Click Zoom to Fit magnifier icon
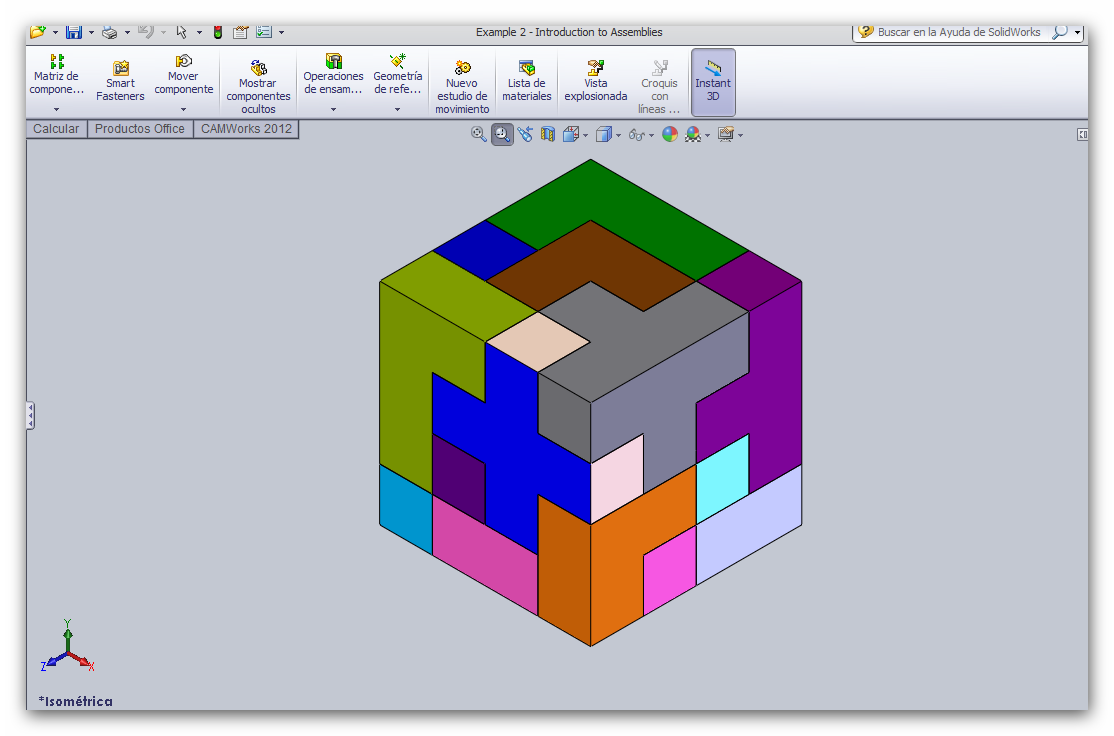Screen dimensions: 1114x736 (x=479, y=134)
